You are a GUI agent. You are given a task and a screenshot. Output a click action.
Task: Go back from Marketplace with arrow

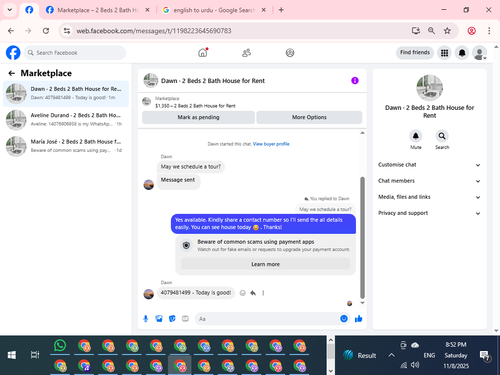[12, 73]
